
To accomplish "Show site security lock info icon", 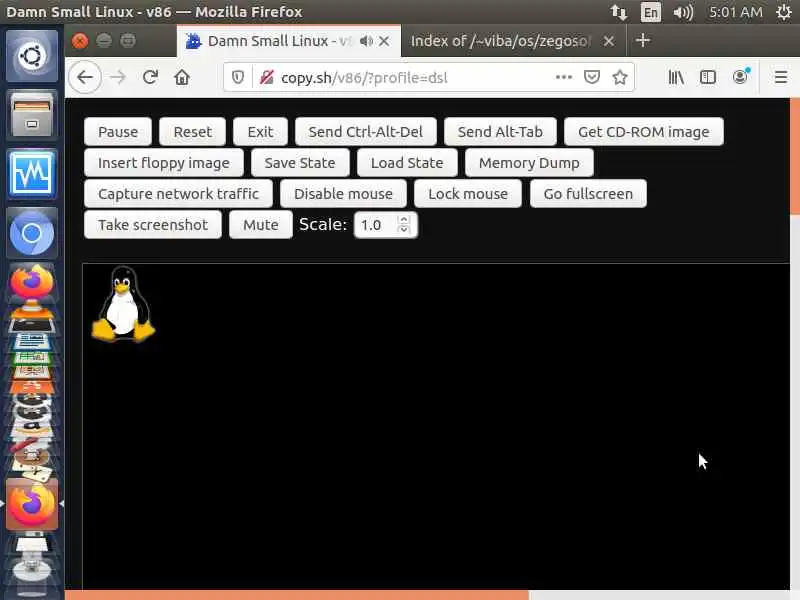I will [266, 78].
